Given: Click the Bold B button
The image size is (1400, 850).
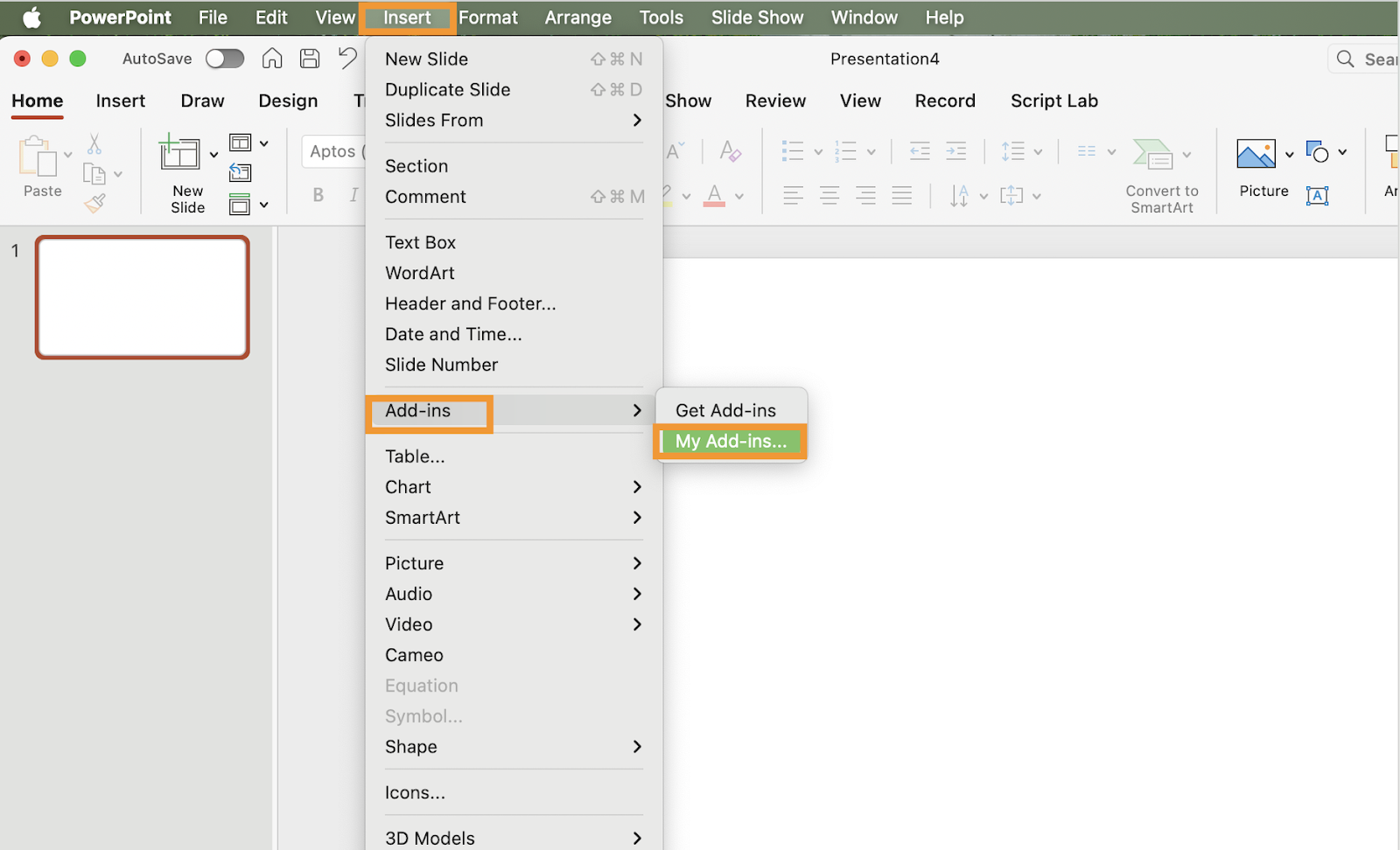Looking at the screenshot, I should 318,195.
